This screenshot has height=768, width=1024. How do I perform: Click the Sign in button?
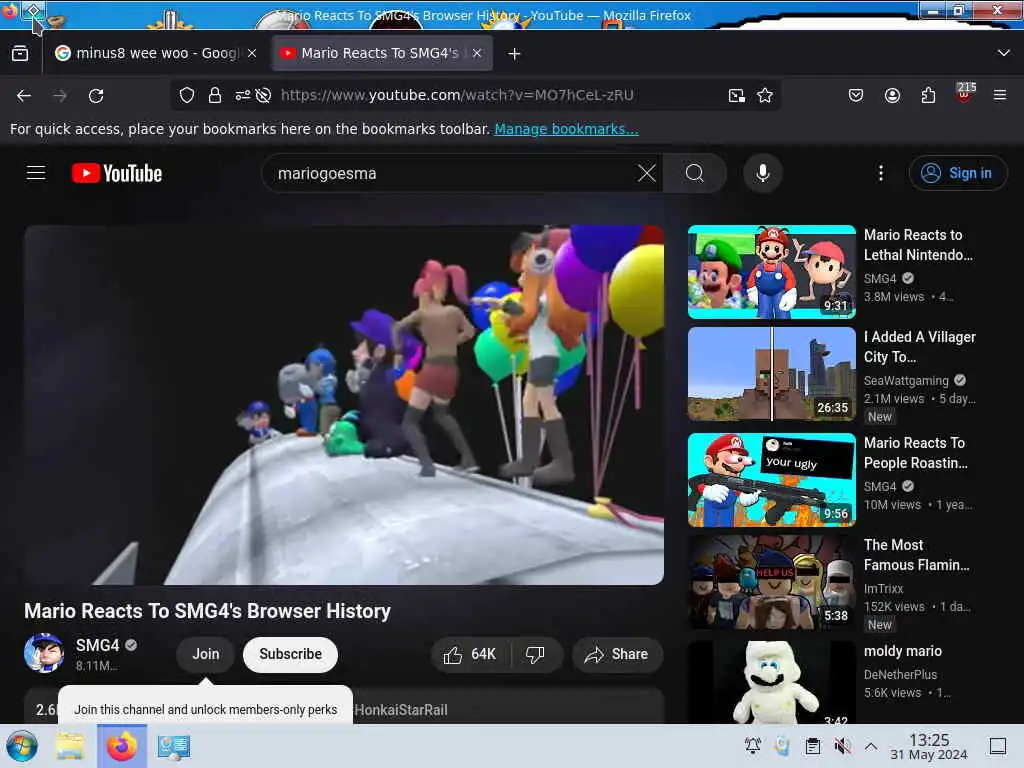point(958,173)
